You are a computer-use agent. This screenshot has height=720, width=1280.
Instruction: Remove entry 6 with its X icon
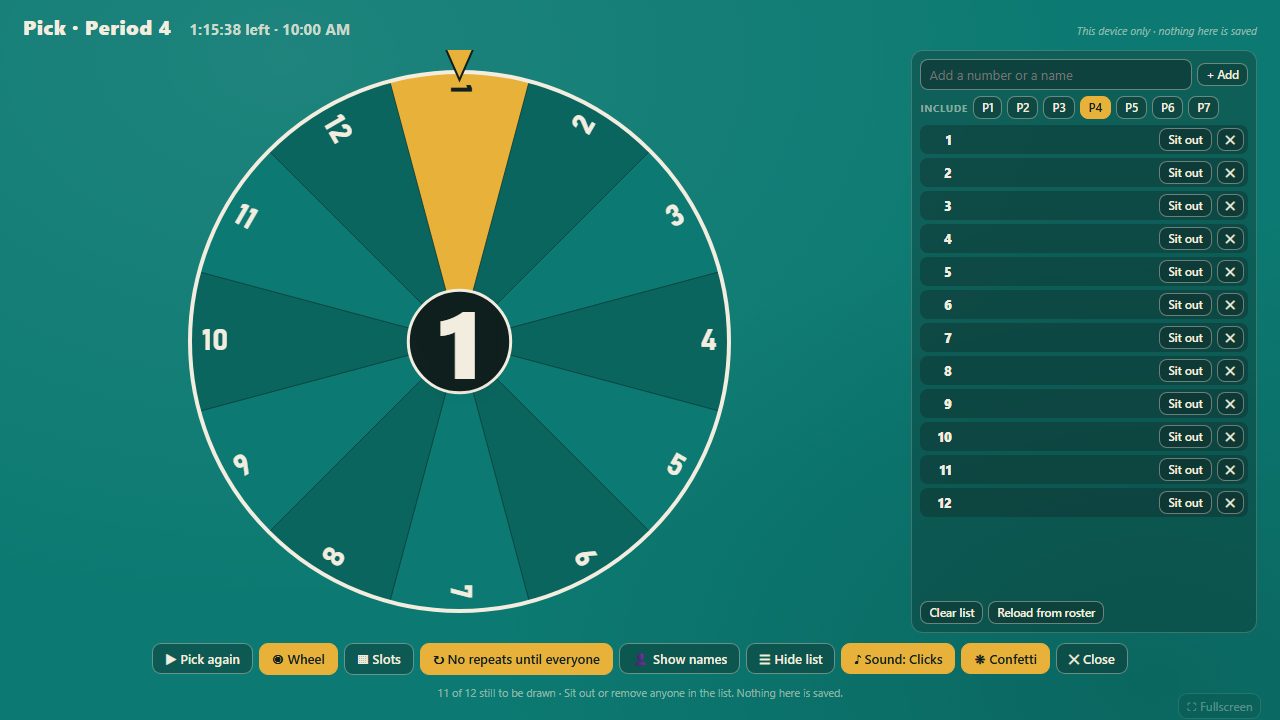coord(1230,305)
